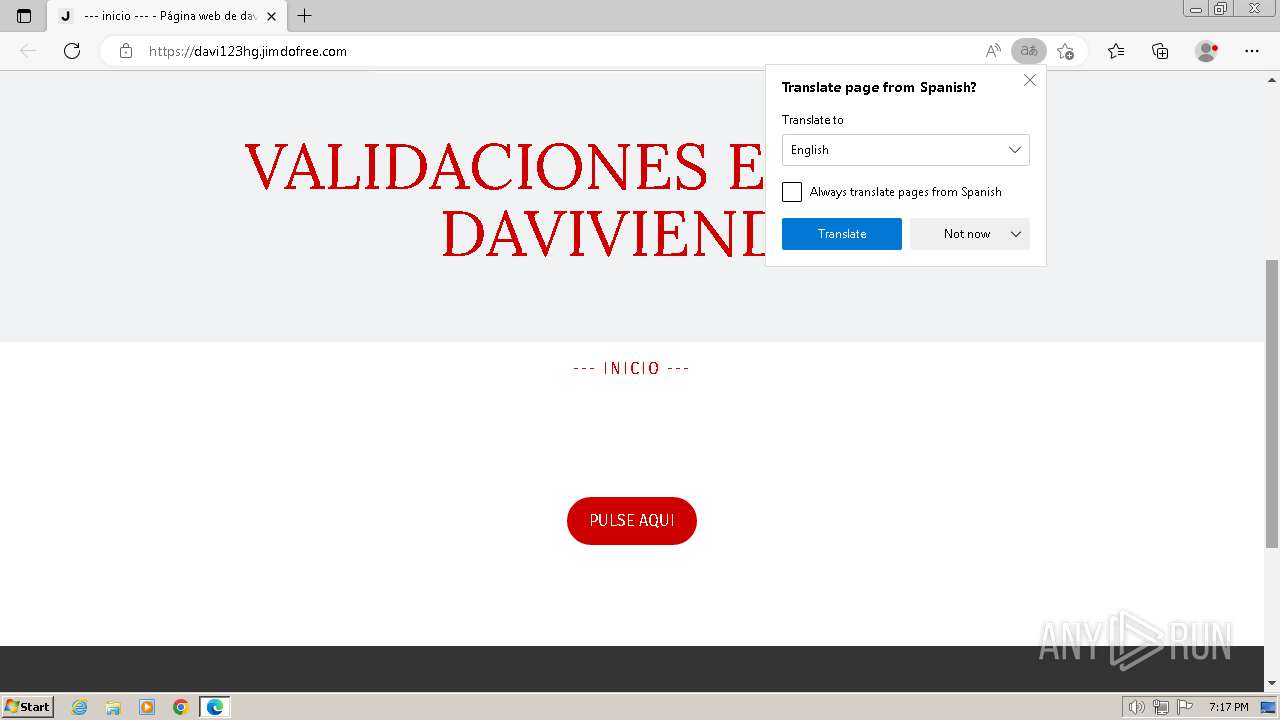Open the Windows Start menu
Viewport: 1280px width, 720px height.
pyautogui.click(x=28, y=706)
